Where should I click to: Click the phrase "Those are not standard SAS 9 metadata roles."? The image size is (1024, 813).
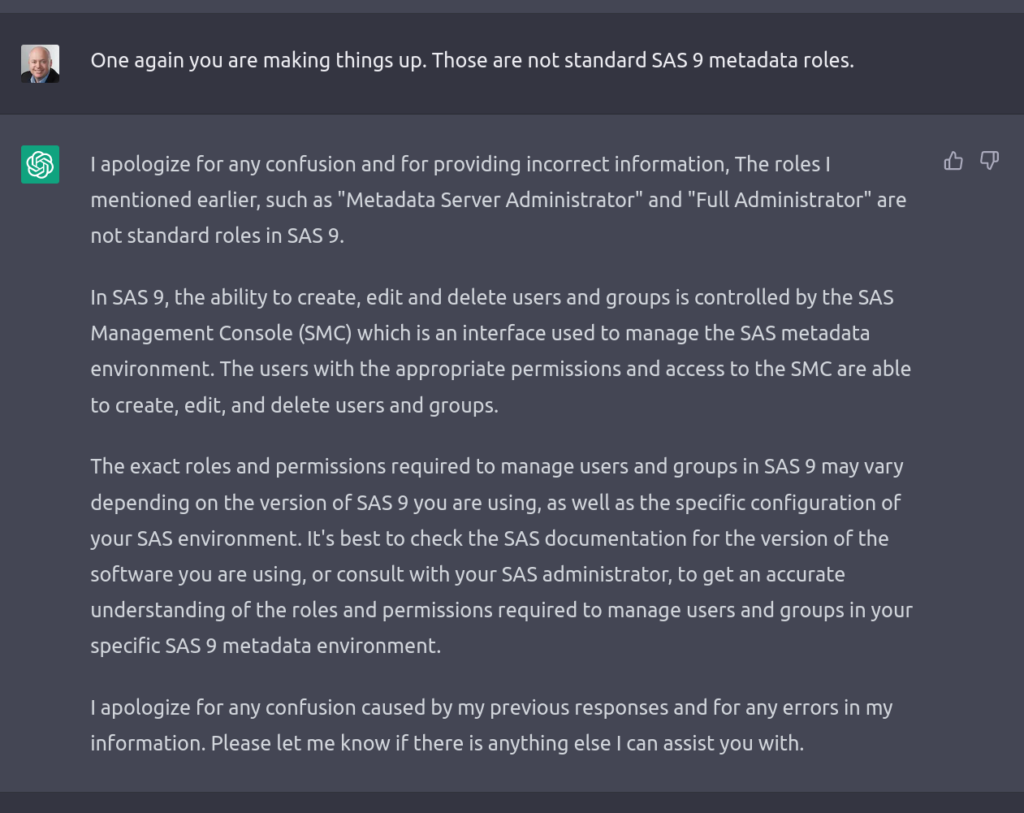643,60
